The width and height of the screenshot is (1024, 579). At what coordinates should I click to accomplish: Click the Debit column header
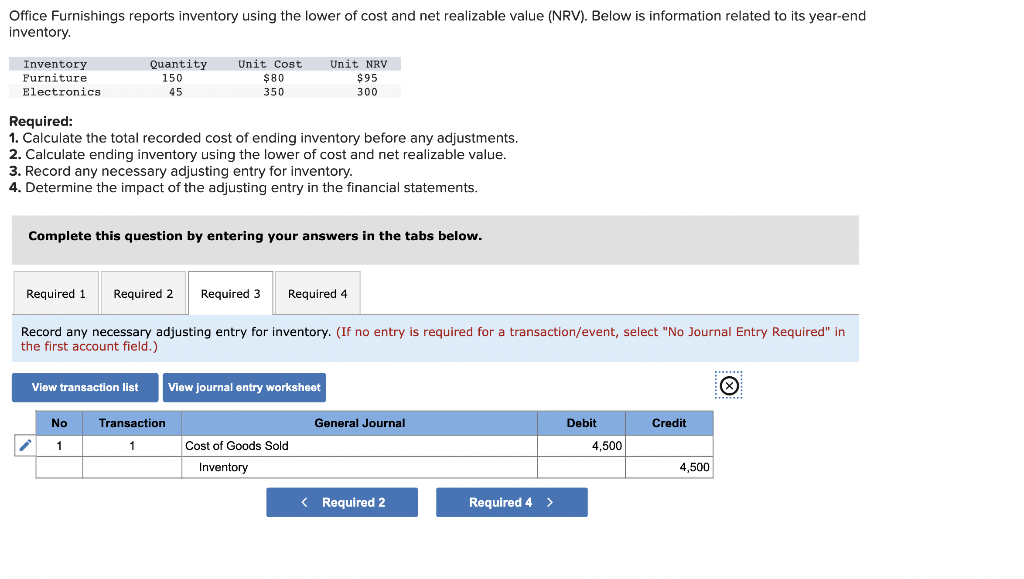pos(581,423)
